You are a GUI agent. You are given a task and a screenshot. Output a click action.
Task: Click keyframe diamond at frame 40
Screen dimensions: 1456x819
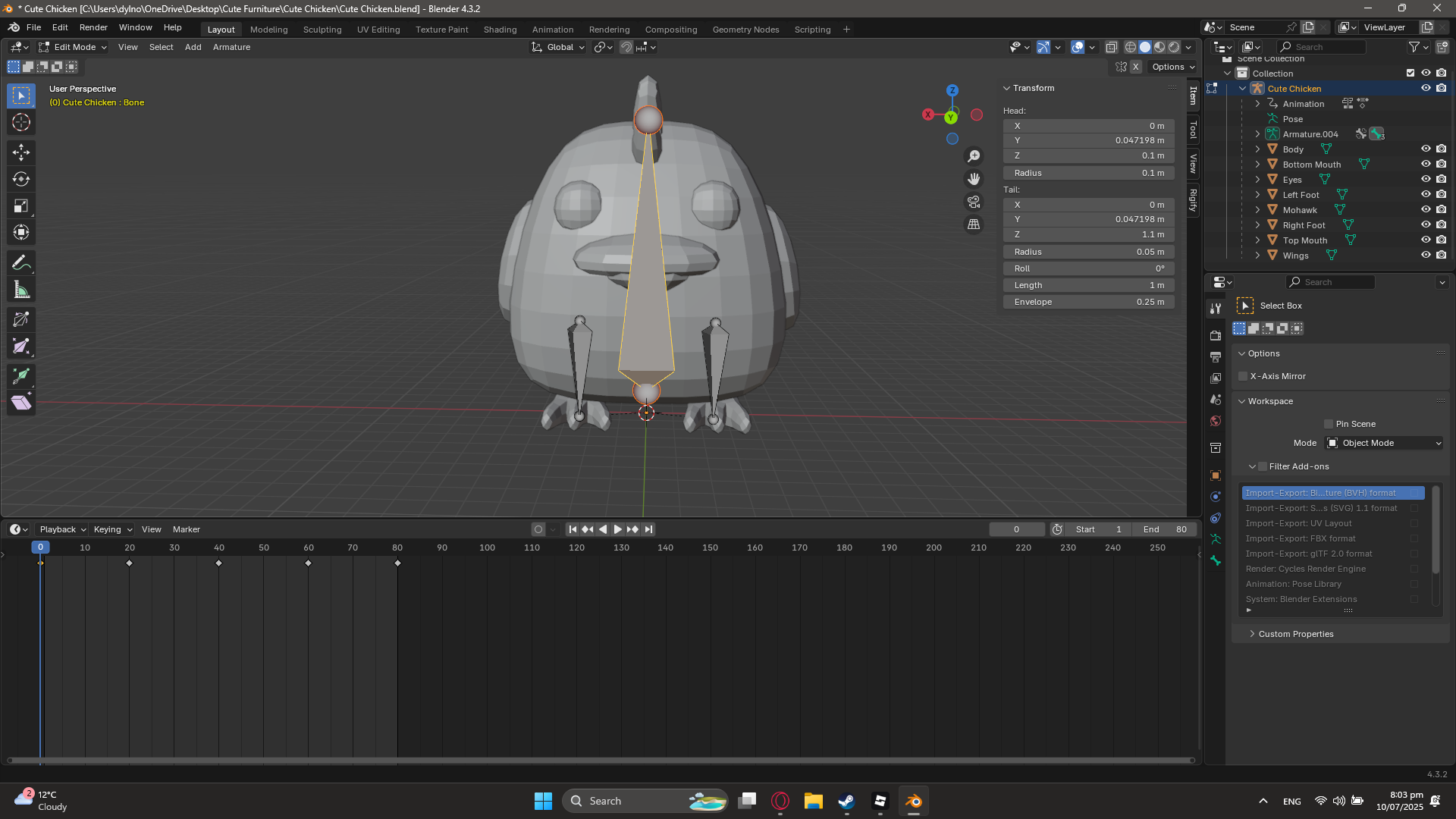(219, 563)
